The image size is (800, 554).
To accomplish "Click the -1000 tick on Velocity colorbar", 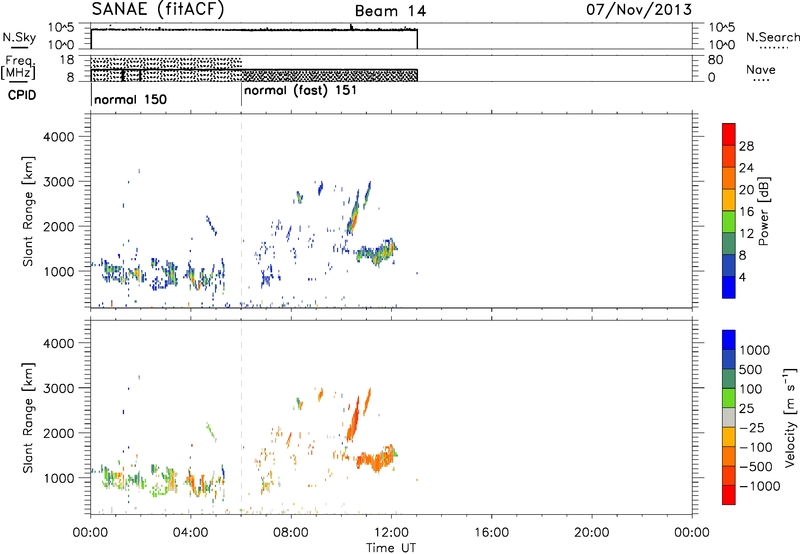I will pos(760,486).
